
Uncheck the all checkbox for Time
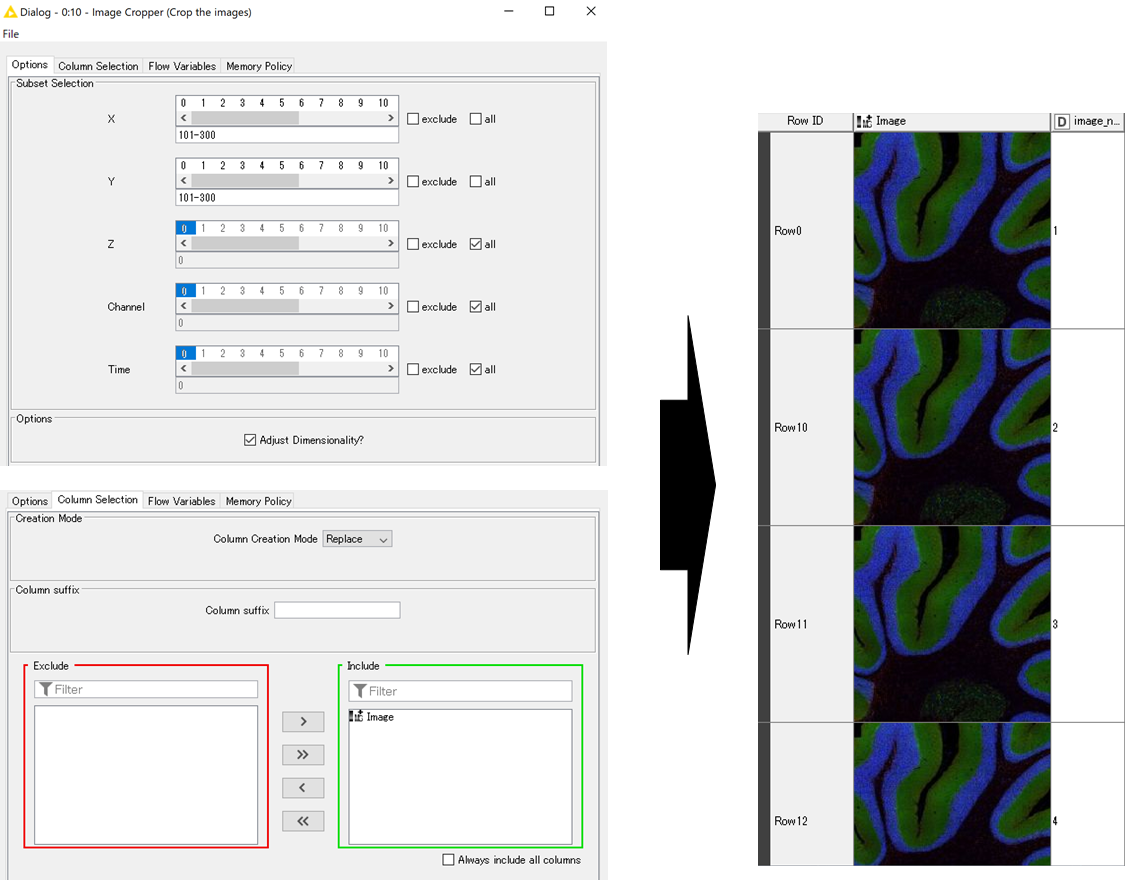[x=476, y=369]
